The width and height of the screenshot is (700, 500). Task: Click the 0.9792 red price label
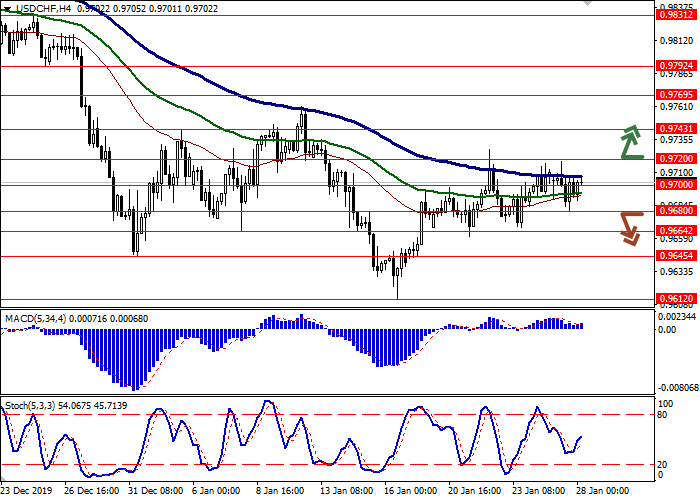[676, 66]
